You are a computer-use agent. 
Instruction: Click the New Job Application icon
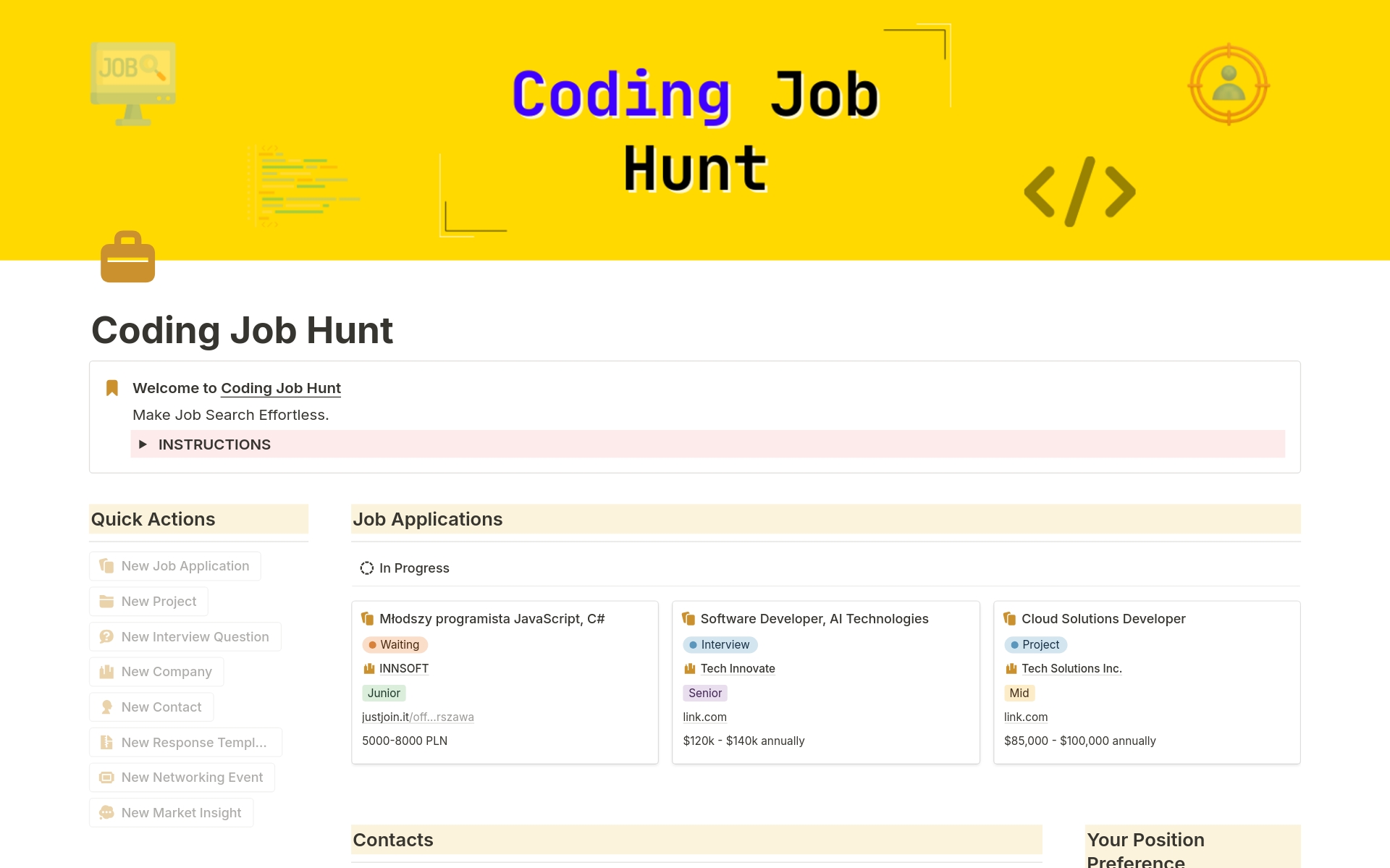pos(106,566)
